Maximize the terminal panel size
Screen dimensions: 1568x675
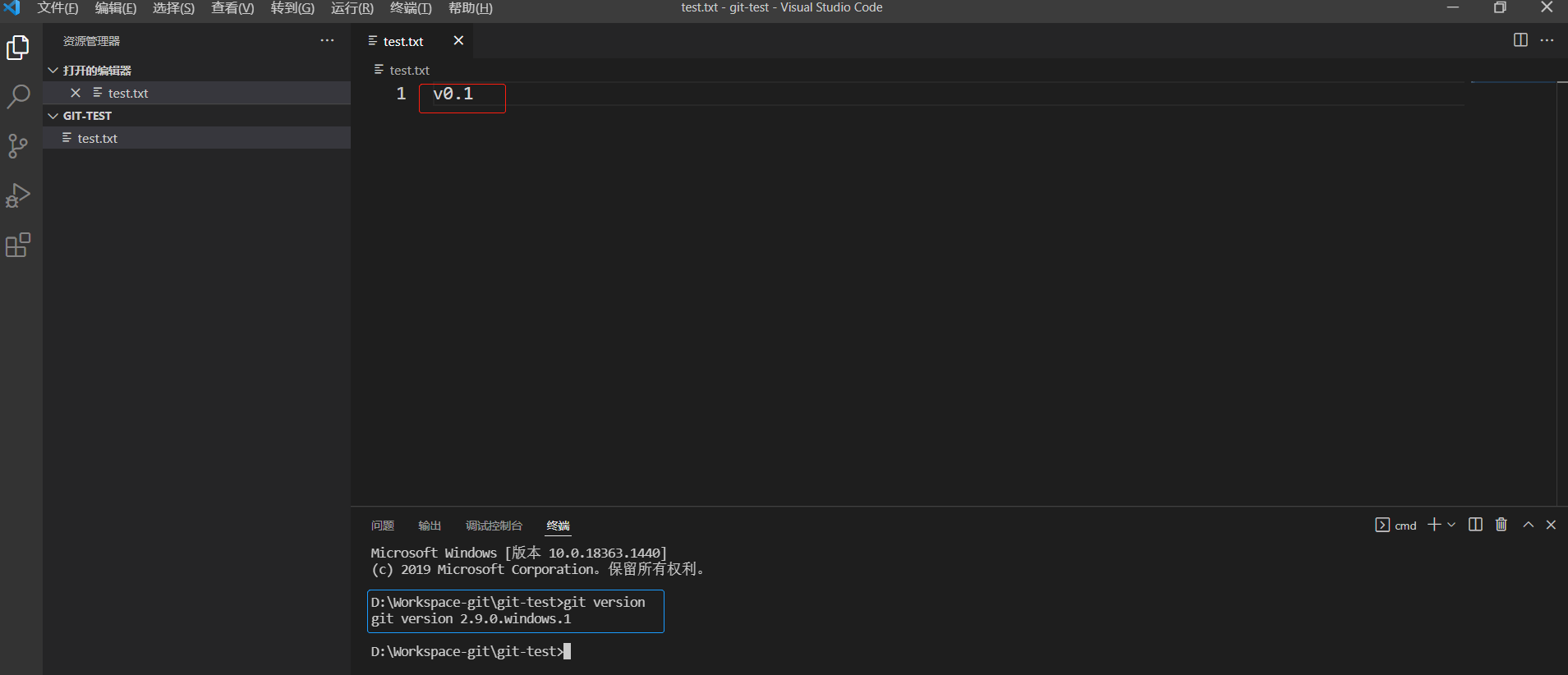pyautogui.click(x=1528, y=525)
